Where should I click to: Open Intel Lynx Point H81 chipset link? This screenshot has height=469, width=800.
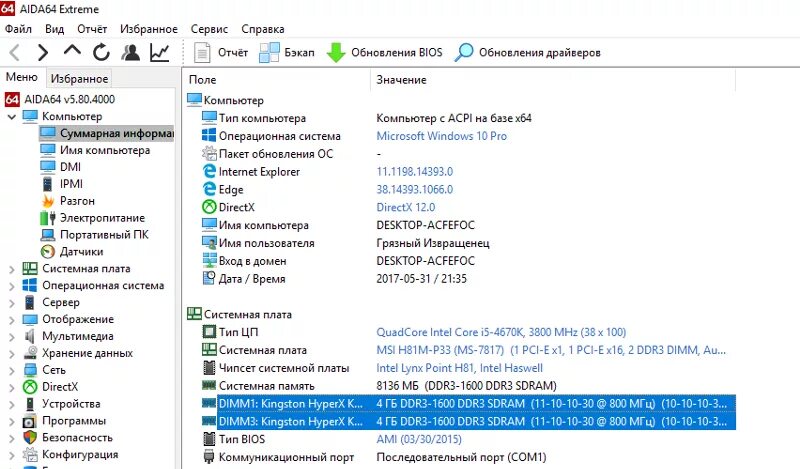[x=459, y=368]
